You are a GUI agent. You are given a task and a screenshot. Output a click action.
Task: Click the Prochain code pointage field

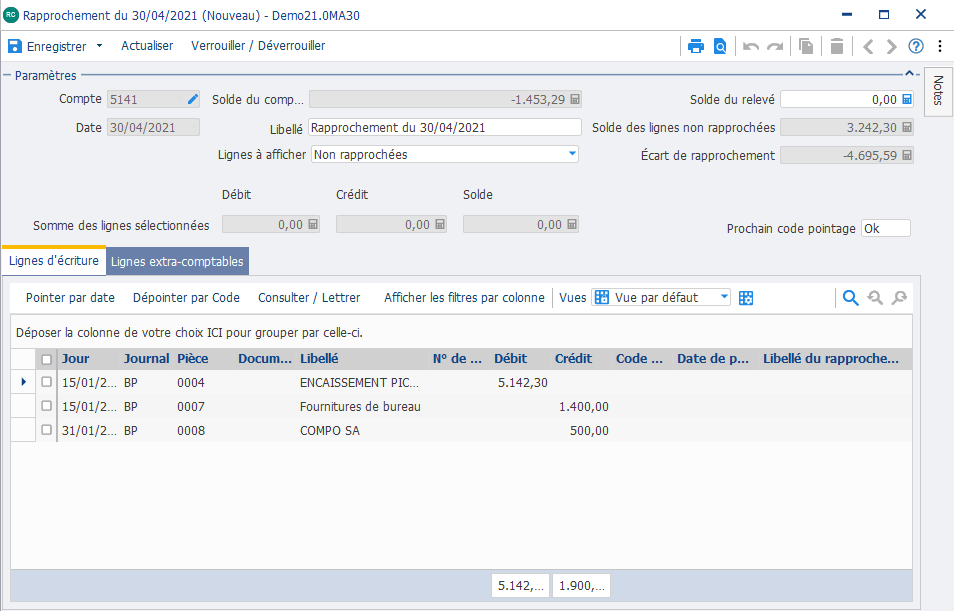886,228
